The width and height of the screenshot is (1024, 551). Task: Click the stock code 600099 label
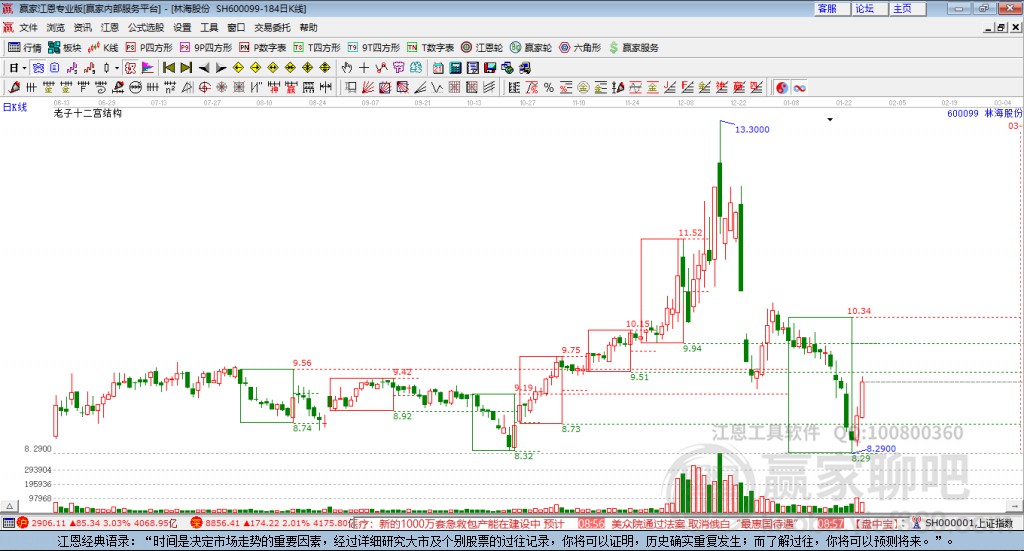(x=963, y=113)
